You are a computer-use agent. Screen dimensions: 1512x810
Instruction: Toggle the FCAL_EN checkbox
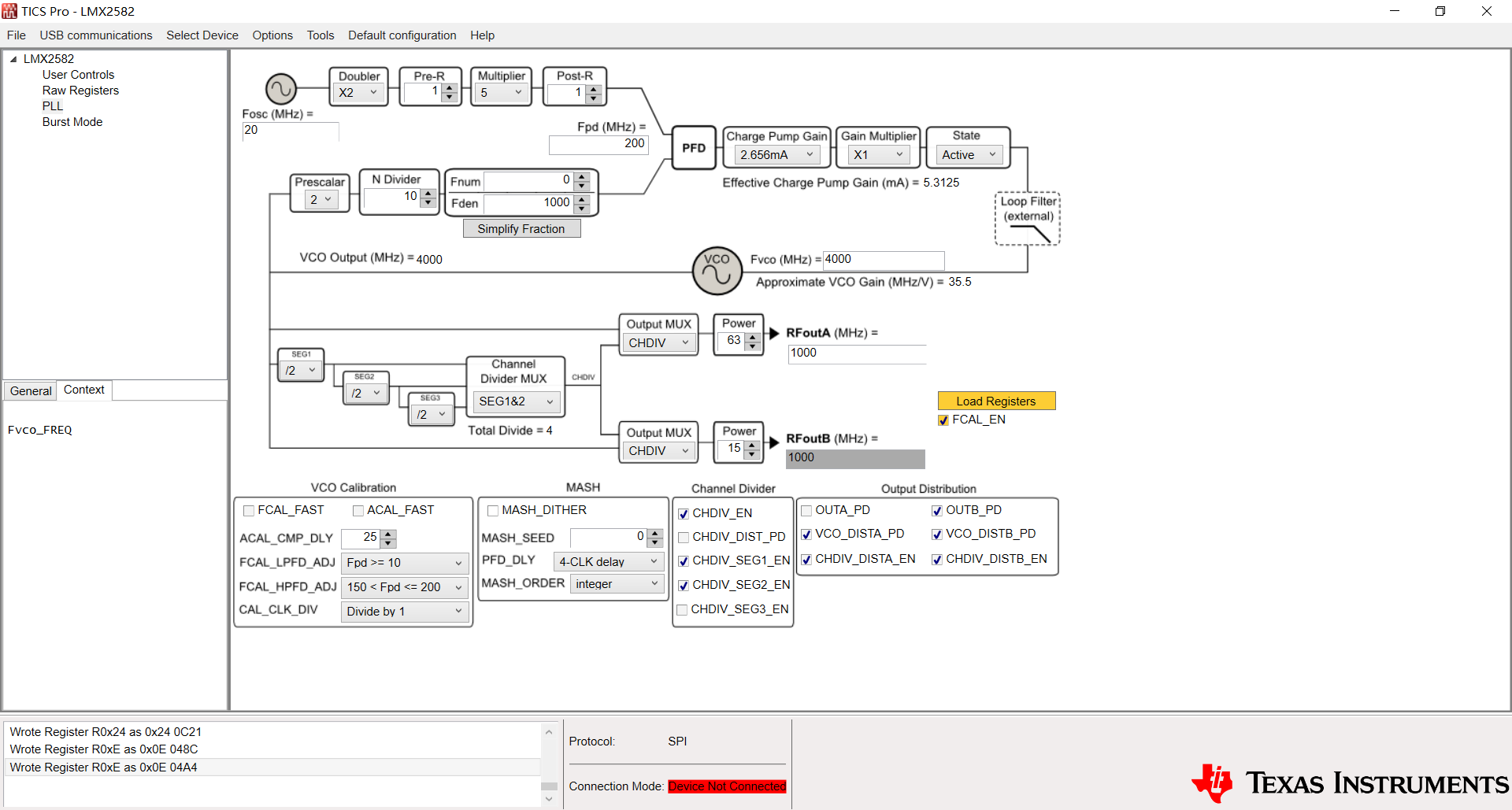tap(943, 420)
